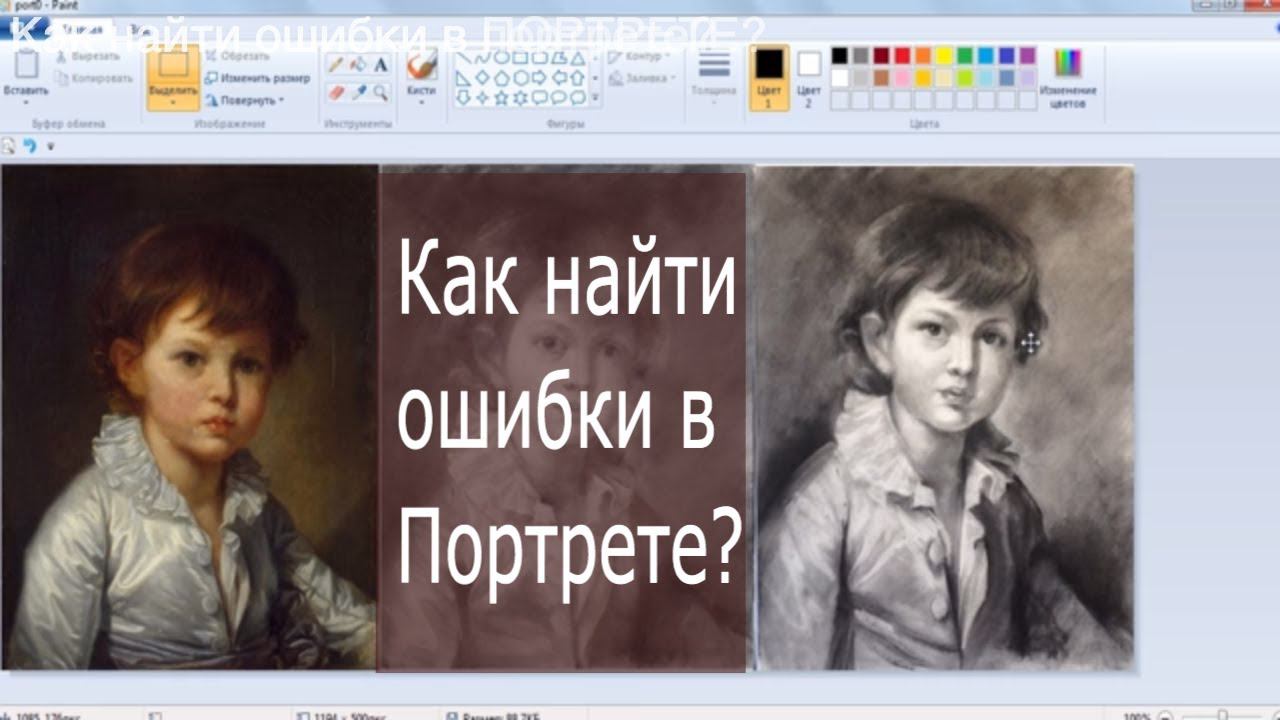This screenshot has height=720, width=1280.
Task: Open the Заливка (Fill) dropdown
Action: pyautogui.click(x=640, y=77)
